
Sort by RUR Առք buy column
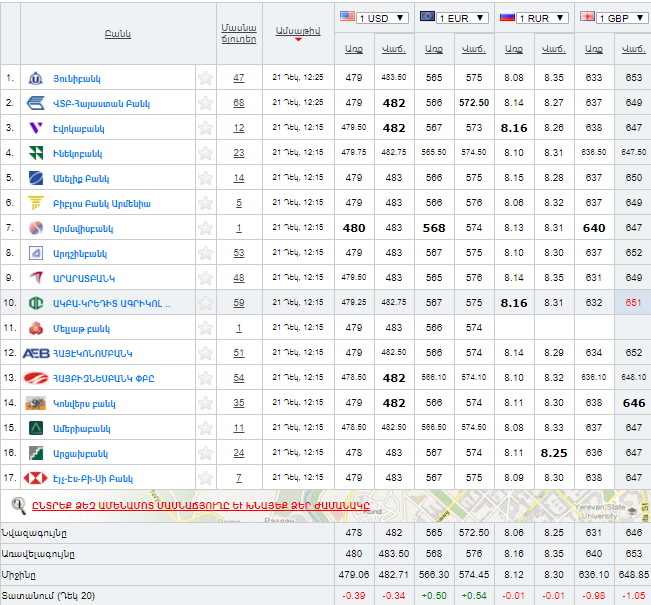tap(514, 49)
